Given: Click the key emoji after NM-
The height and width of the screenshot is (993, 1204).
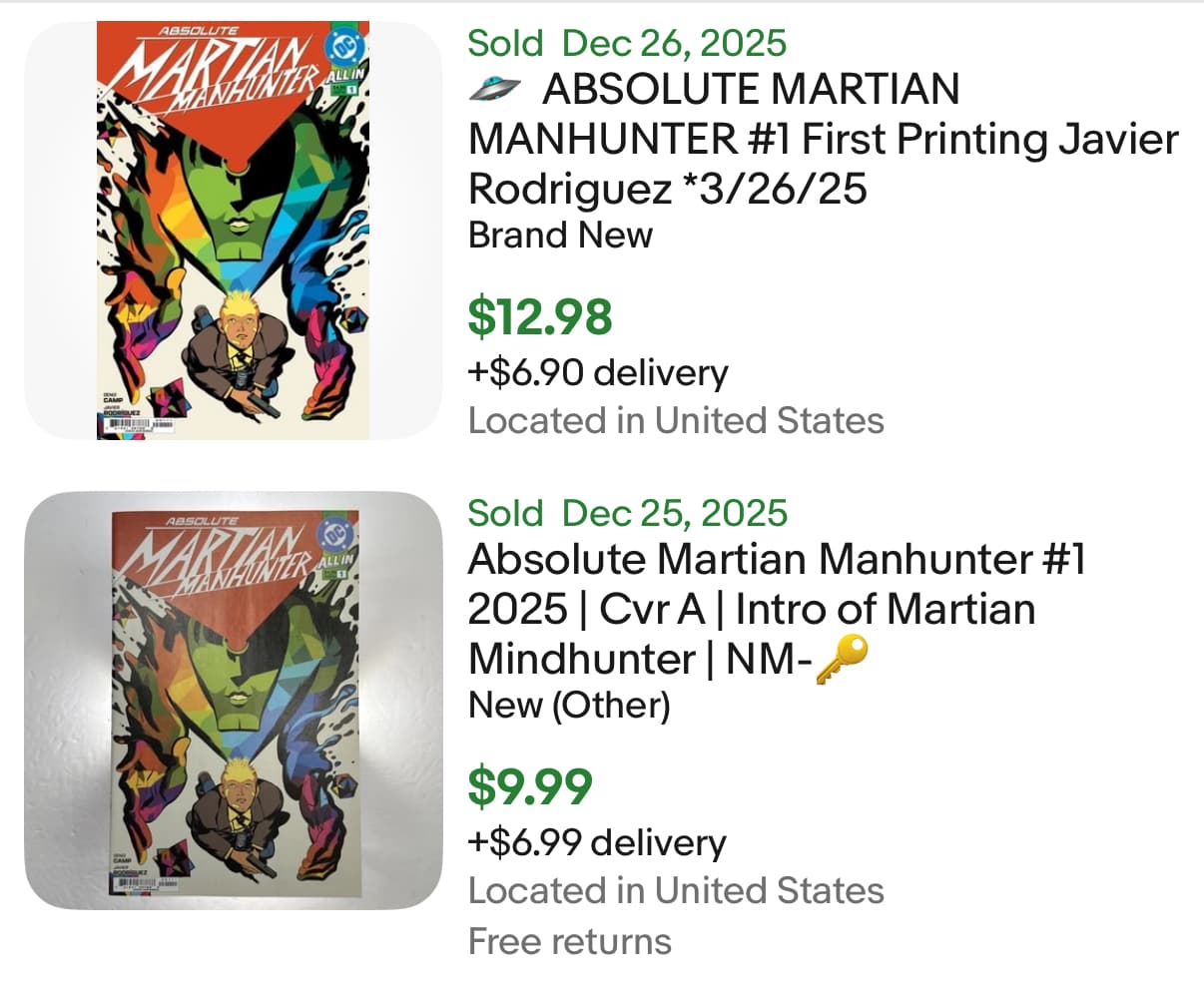Looking at the screenshot, I should (842, 659).
